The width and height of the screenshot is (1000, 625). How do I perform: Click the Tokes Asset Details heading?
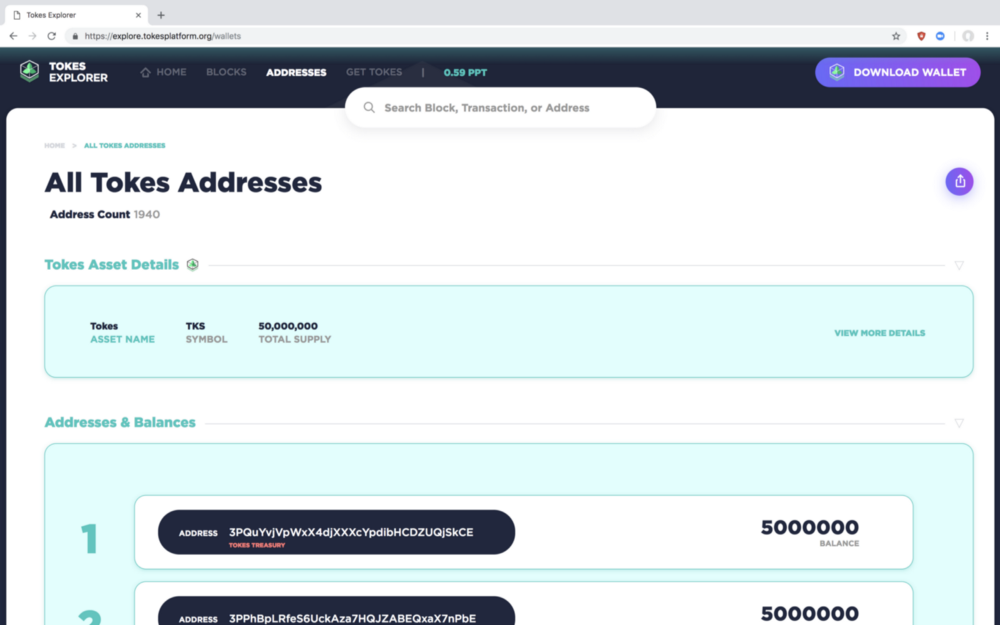coord(112,265)
